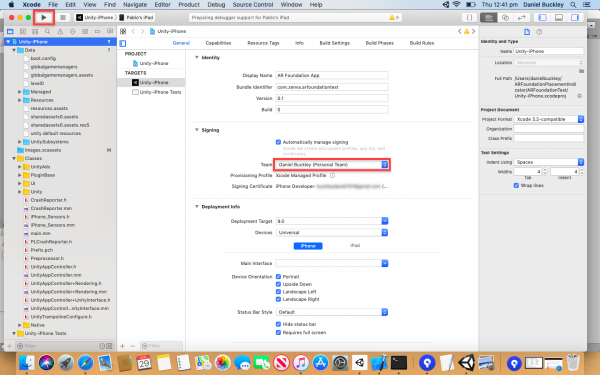Collapse the Signing section

click(x=197, y=130)
